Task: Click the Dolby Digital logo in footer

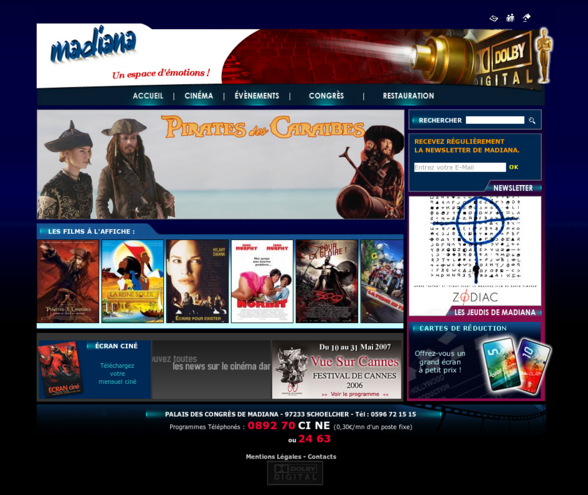Action: click(x=295, y=473)
